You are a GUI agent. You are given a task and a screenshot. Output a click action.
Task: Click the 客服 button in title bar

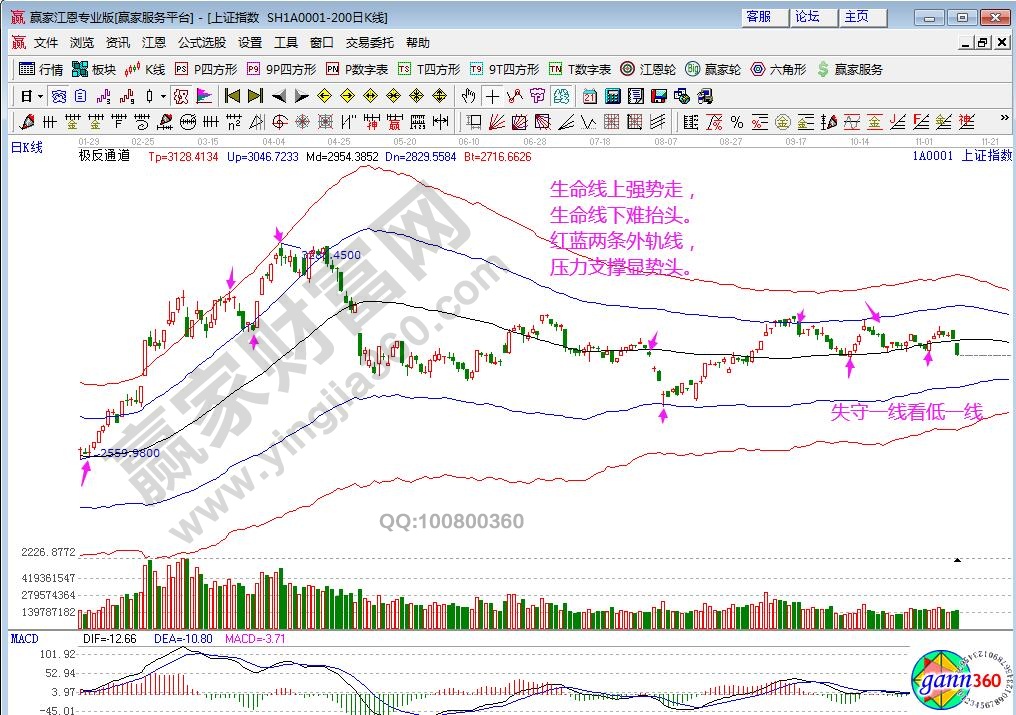click(x=759, y=17)
